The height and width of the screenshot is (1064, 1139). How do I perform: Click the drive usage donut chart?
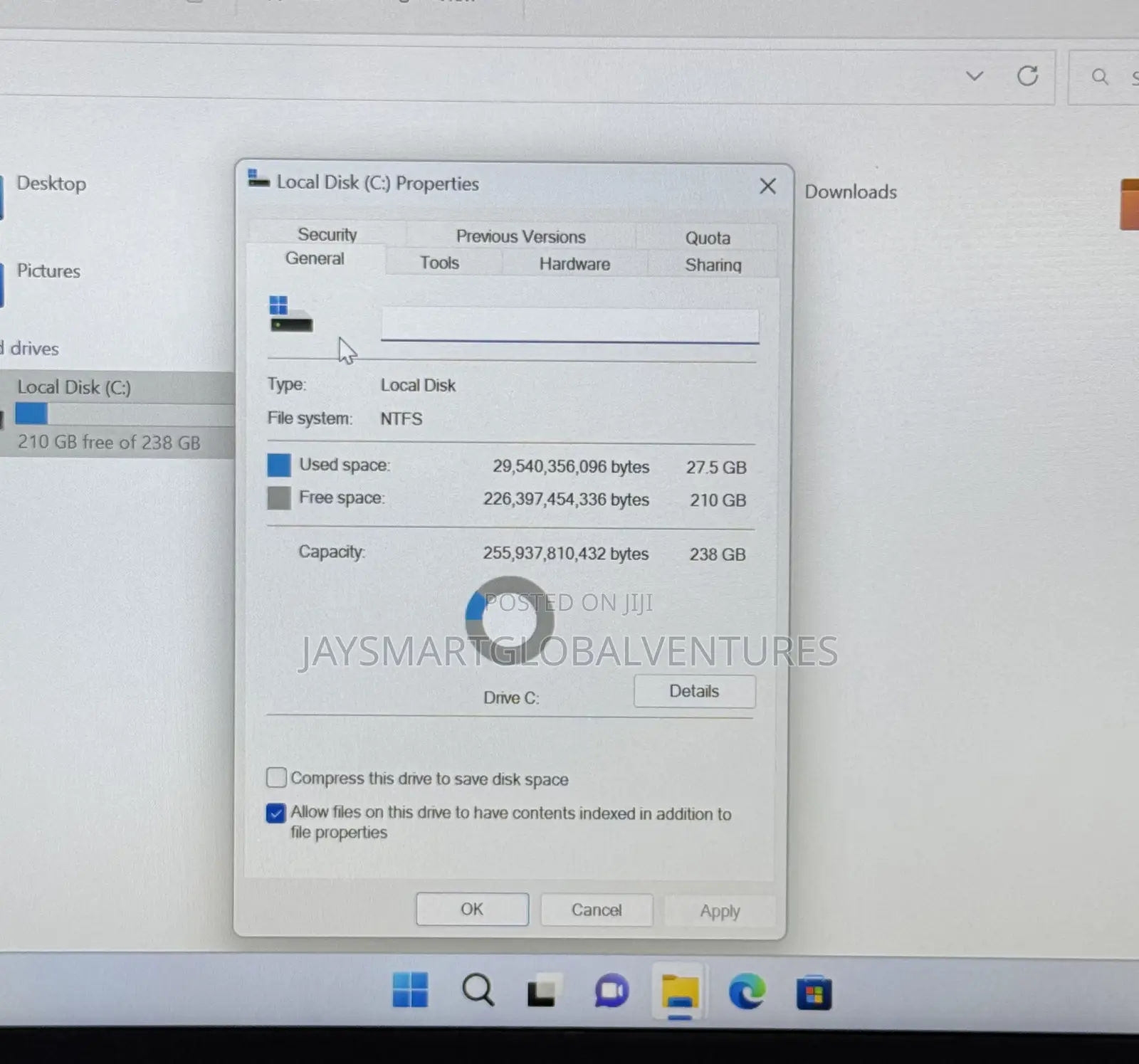(x=510, y=621)
